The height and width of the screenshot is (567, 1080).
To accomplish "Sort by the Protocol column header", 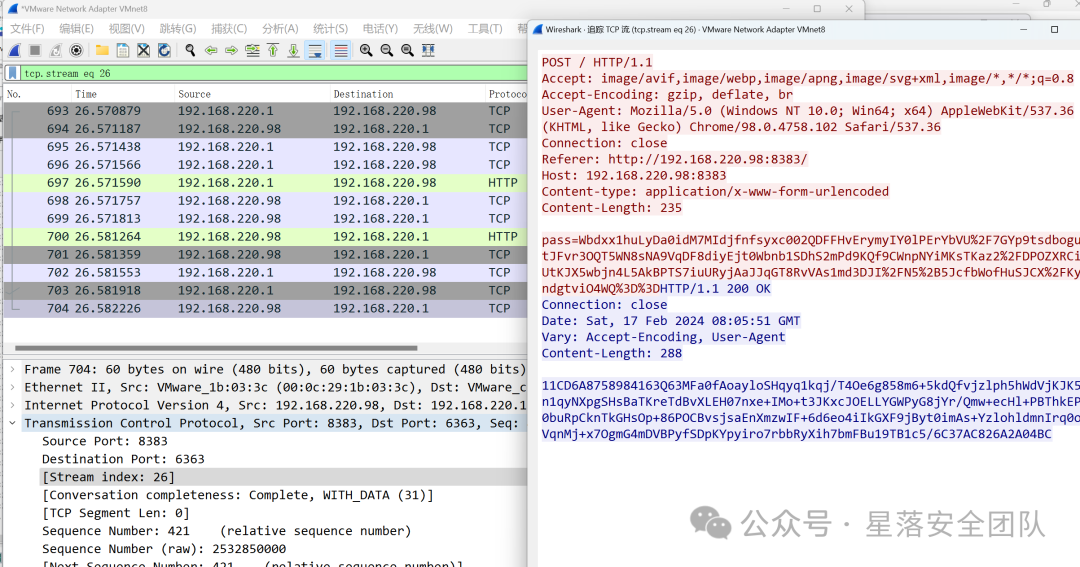I will (506, 94).
